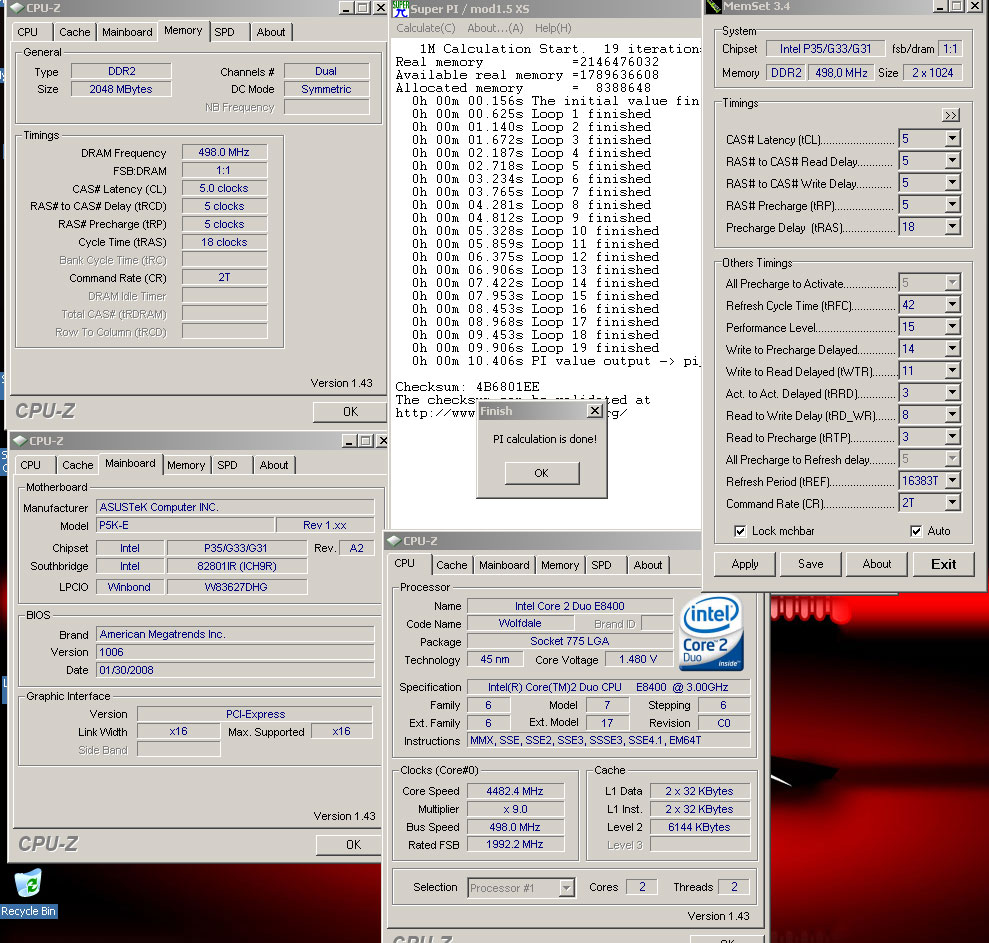Open the Recycle Bin desktop icon
The width and height of the screenshot is (989, 943).
(28, 892)
